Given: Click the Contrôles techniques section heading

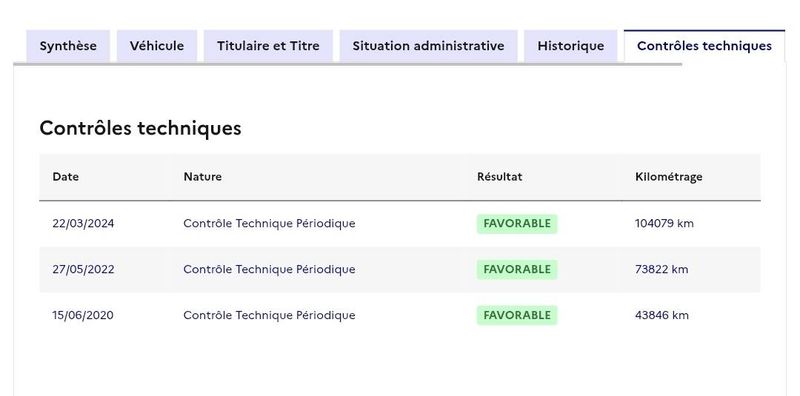Looking at the screenshot, I should click(x=140, y=128).
